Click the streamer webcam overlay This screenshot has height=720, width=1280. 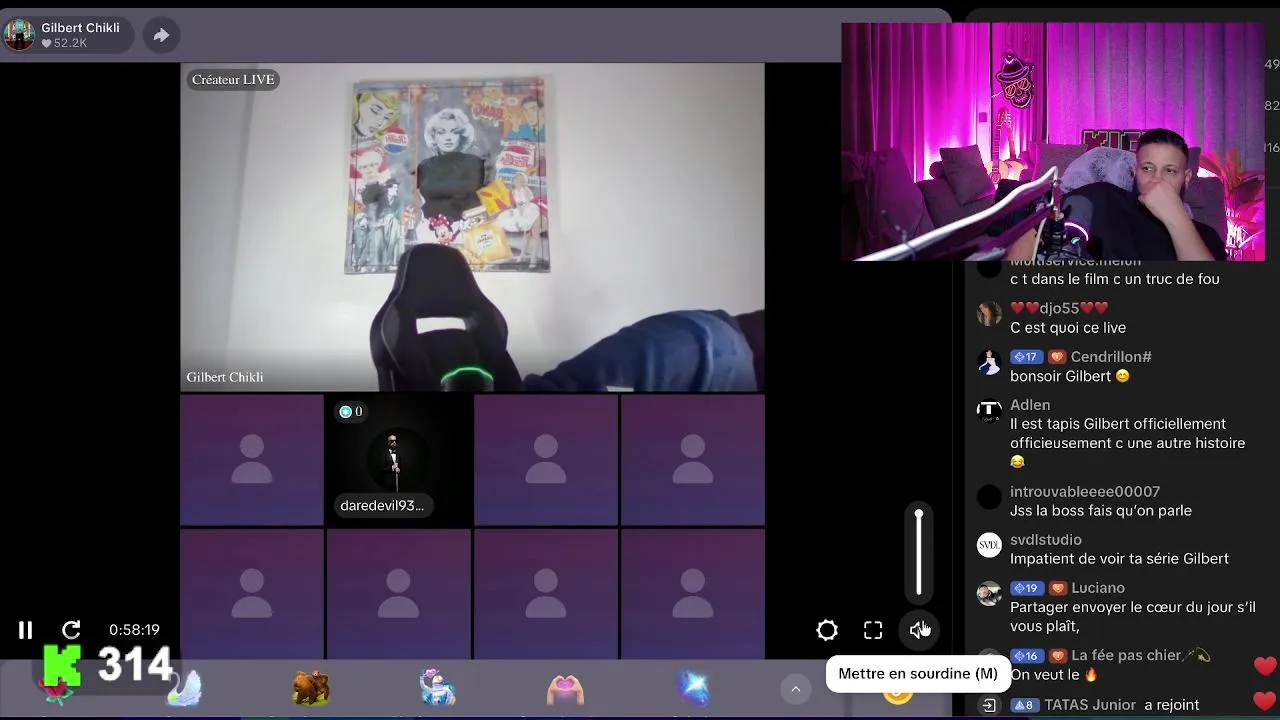click(x=1053, y=141)
